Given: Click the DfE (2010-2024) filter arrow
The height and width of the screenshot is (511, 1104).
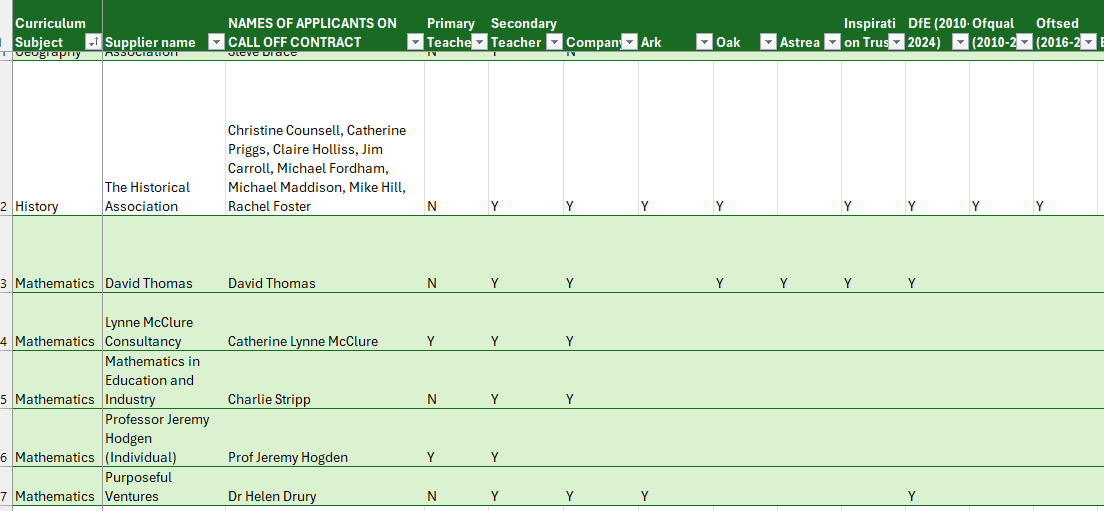Looking at the screenshot, I should 960,42.
